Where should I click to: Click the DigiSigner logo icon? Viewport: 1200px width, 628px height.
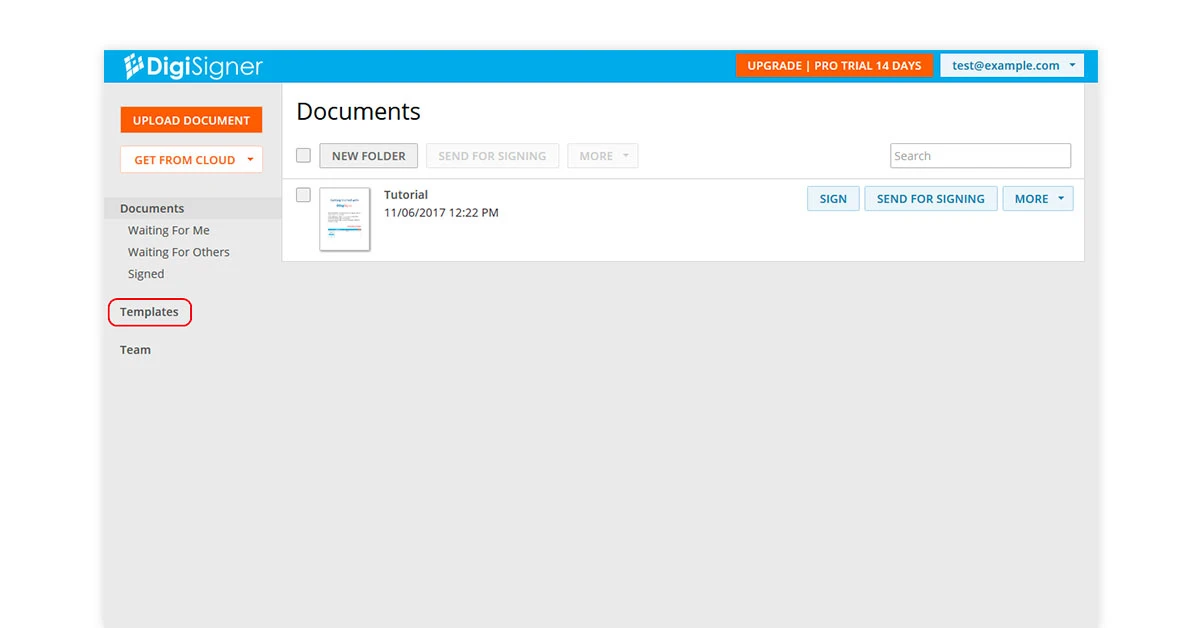(131, 65)
